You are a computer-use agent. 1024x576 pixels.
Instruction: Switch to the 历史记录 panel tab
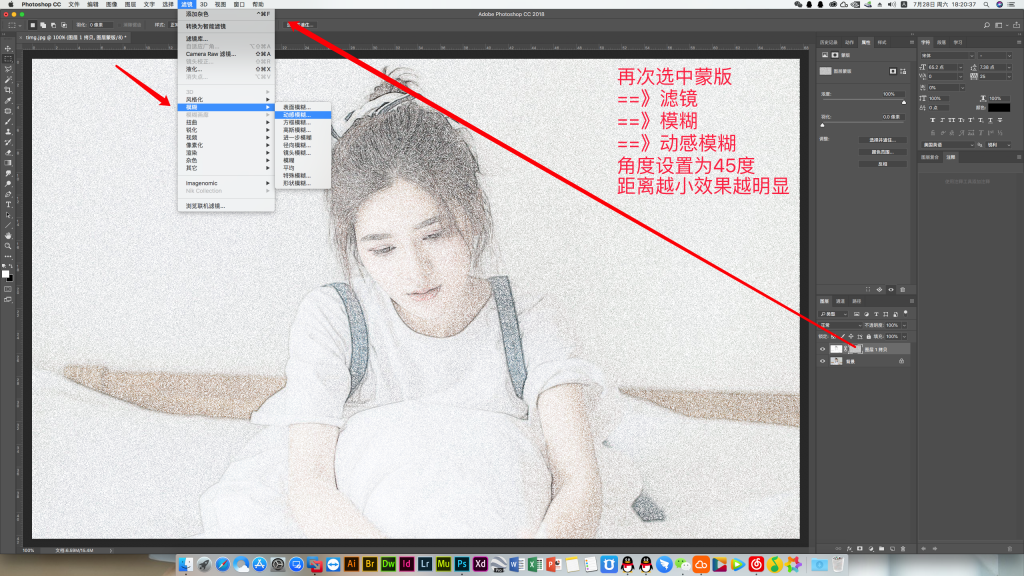pyautogui.click(x=829, y=42)
